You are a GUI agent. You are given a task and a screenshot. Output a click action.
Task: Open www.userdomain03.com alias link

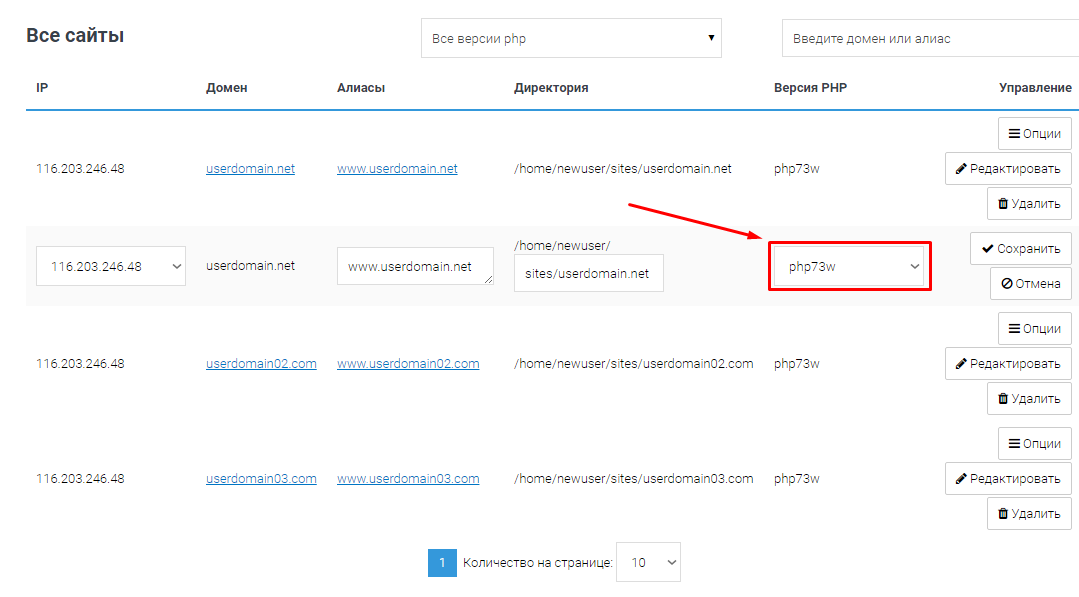point(407,479)
